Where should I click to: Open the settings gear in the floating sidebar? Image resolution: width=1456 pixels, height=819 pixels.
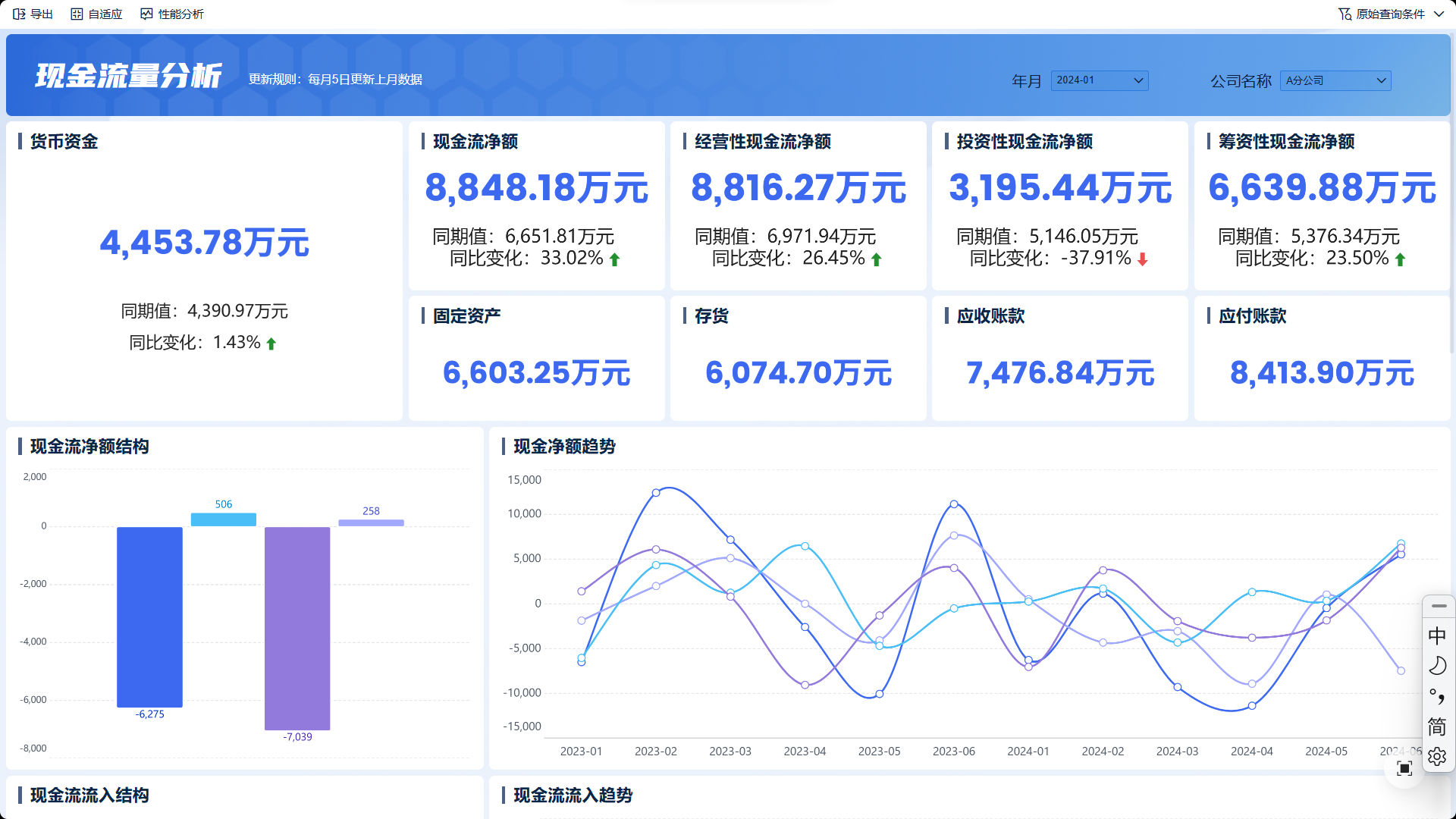point(1438,756)
